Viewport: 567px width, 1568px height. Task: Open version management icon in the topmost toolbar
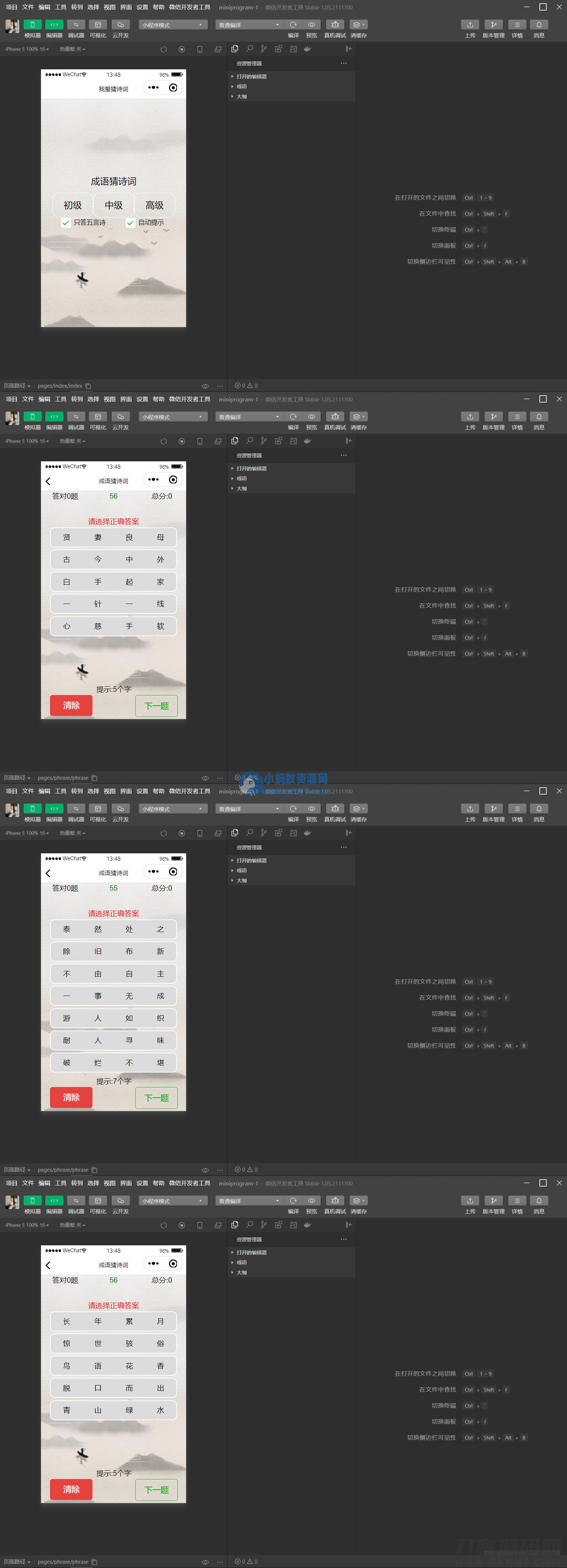tap(493, 25)
